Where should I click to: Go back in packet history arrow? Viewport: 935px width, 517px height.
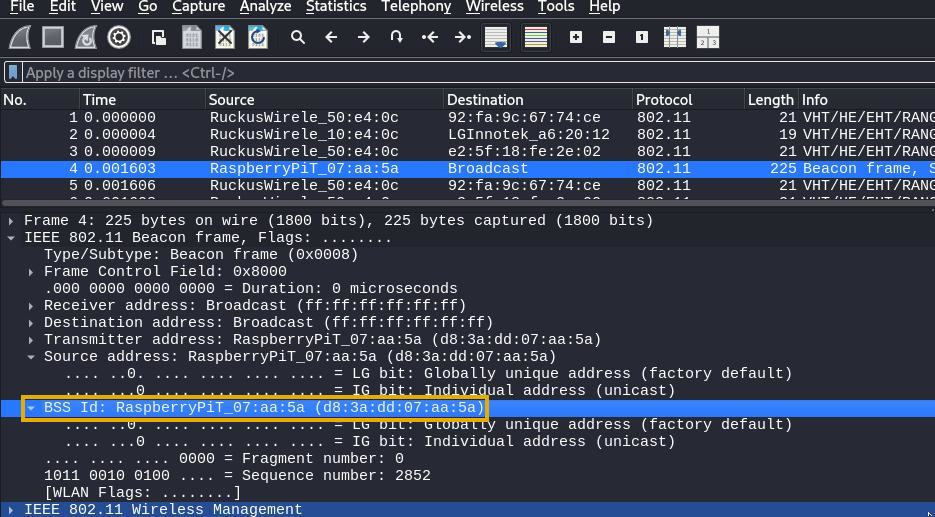[331, 38]
